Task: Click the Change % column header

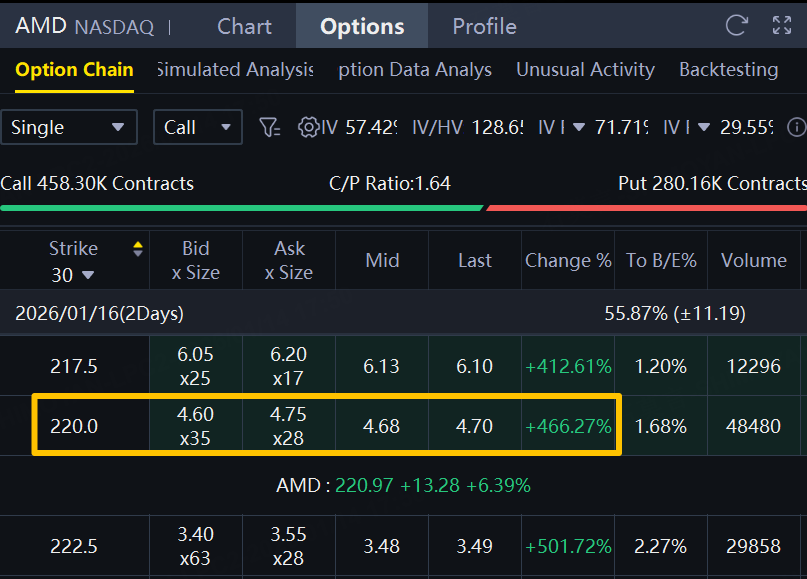Action: [x=568, y=260]
